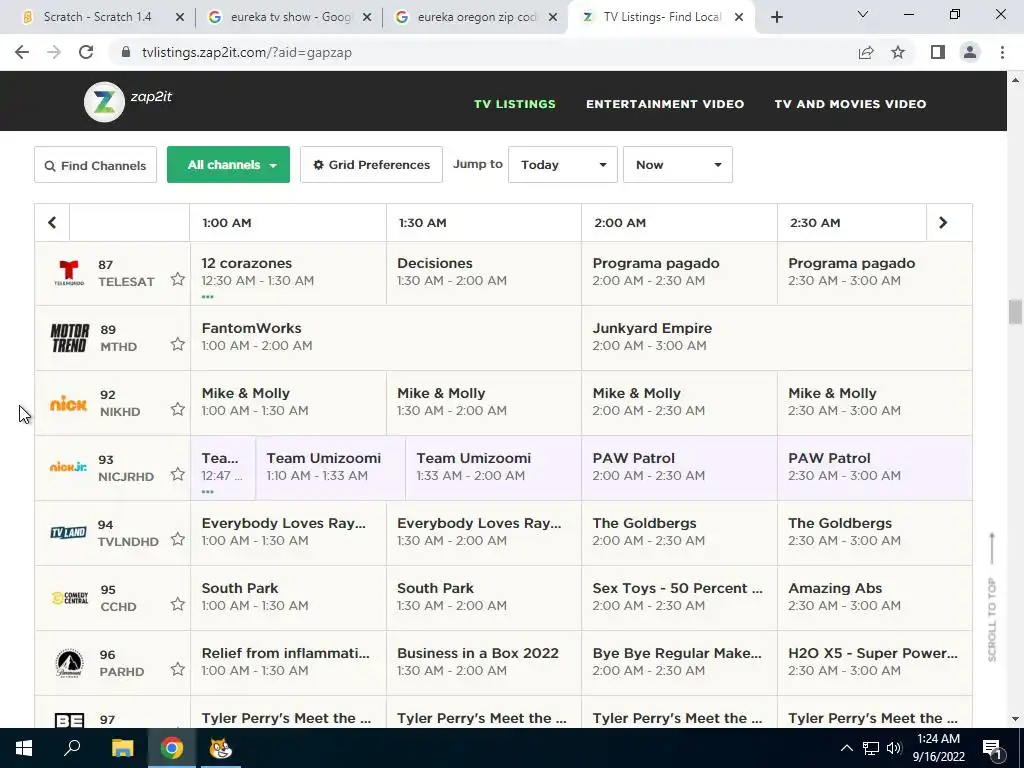Open TV AND MOVIES VIDEO navigation item
The image size is (1024, 768).
coord(850,104)
